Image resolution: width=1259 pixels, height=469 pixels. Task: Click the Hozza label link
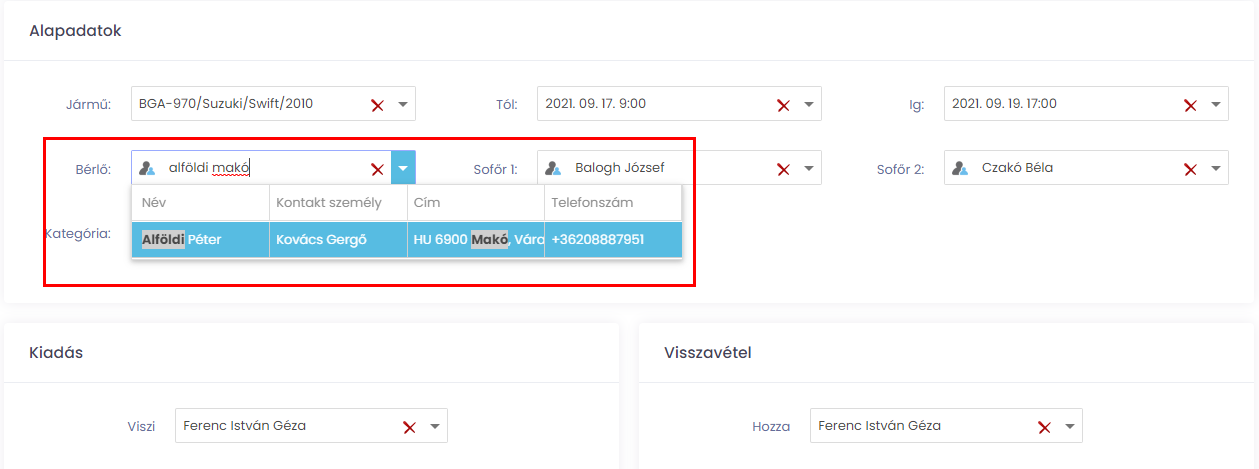771,426
